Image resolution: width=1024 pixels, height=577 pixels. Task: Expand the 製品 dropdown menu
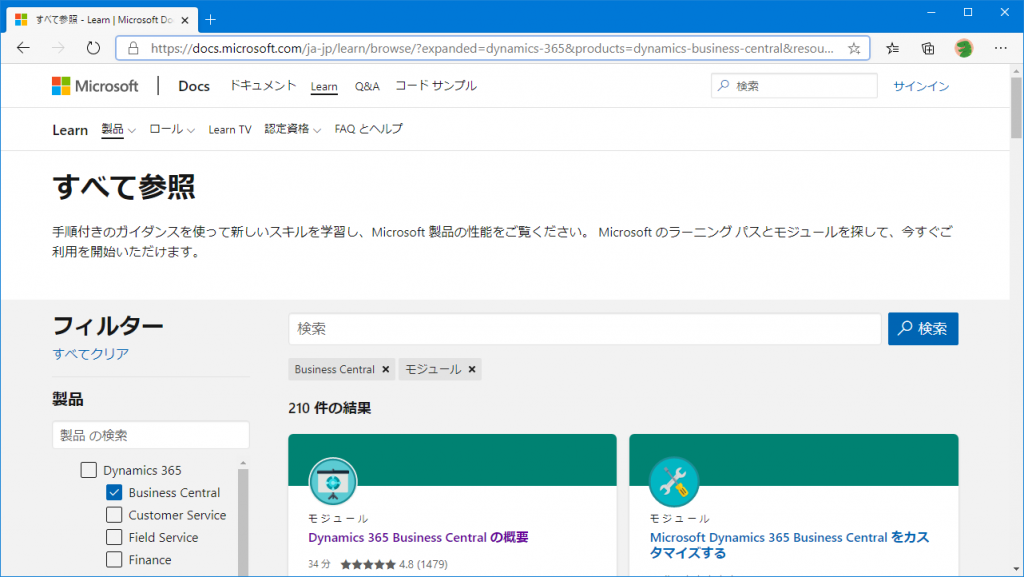tap(118, 129)
